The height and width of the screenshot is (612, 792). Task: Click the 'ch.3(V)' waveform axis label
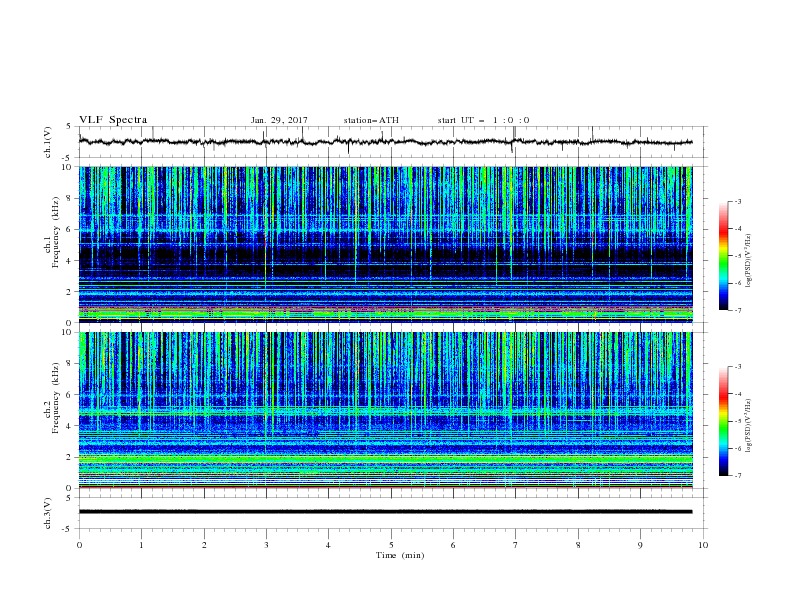[x=48, y=513]
